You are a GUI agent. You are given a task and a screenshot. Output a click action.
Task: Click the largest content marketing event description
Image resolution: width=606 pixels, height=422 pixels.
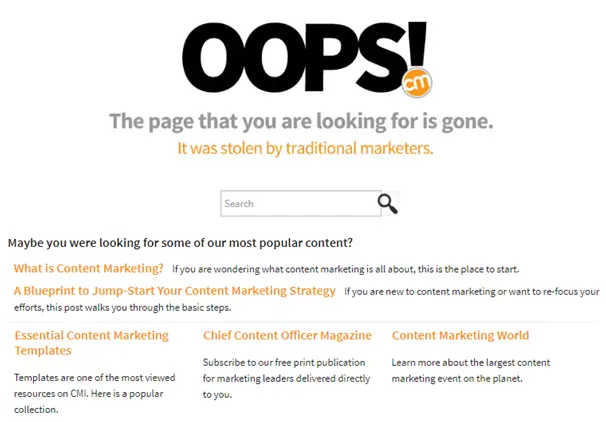click(471, 370)
